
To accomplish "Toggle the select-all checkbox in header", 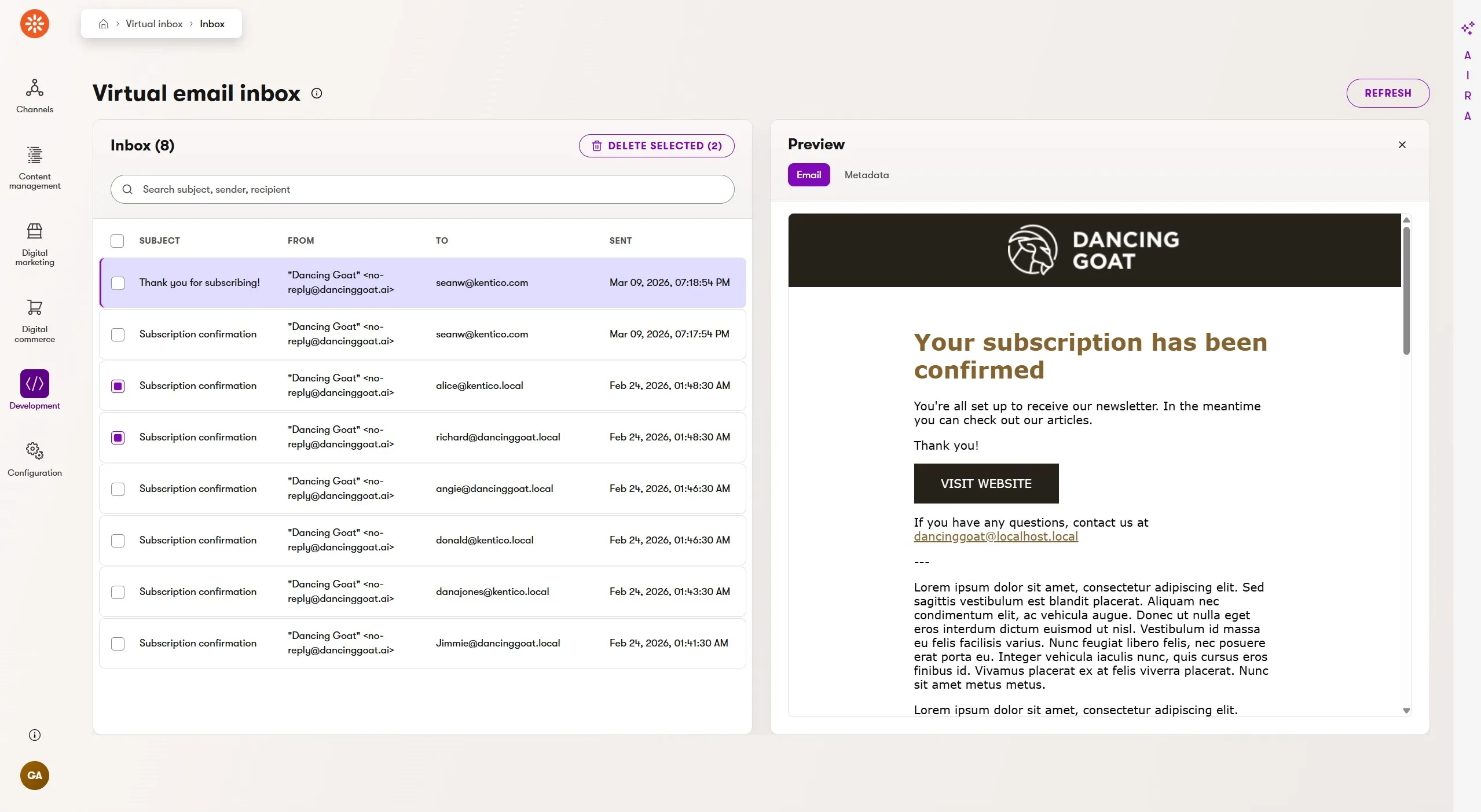I will pos(118,241).
